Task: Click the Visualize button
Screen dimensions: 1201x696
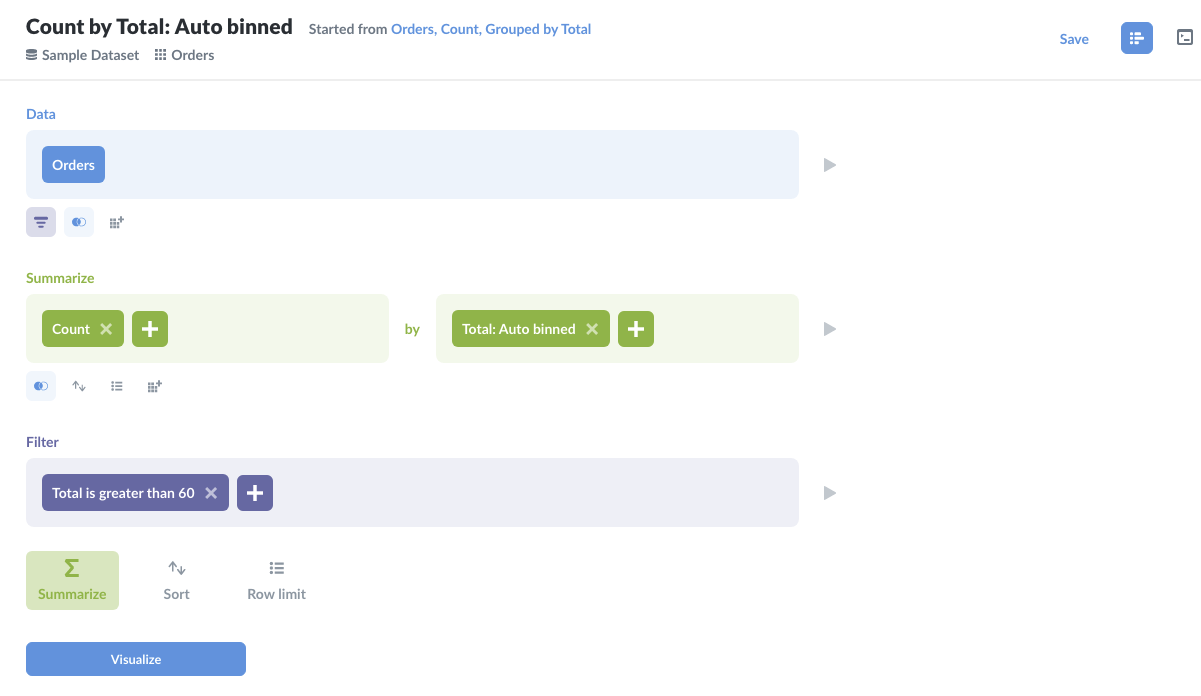Action: click(x=135, y=658)
